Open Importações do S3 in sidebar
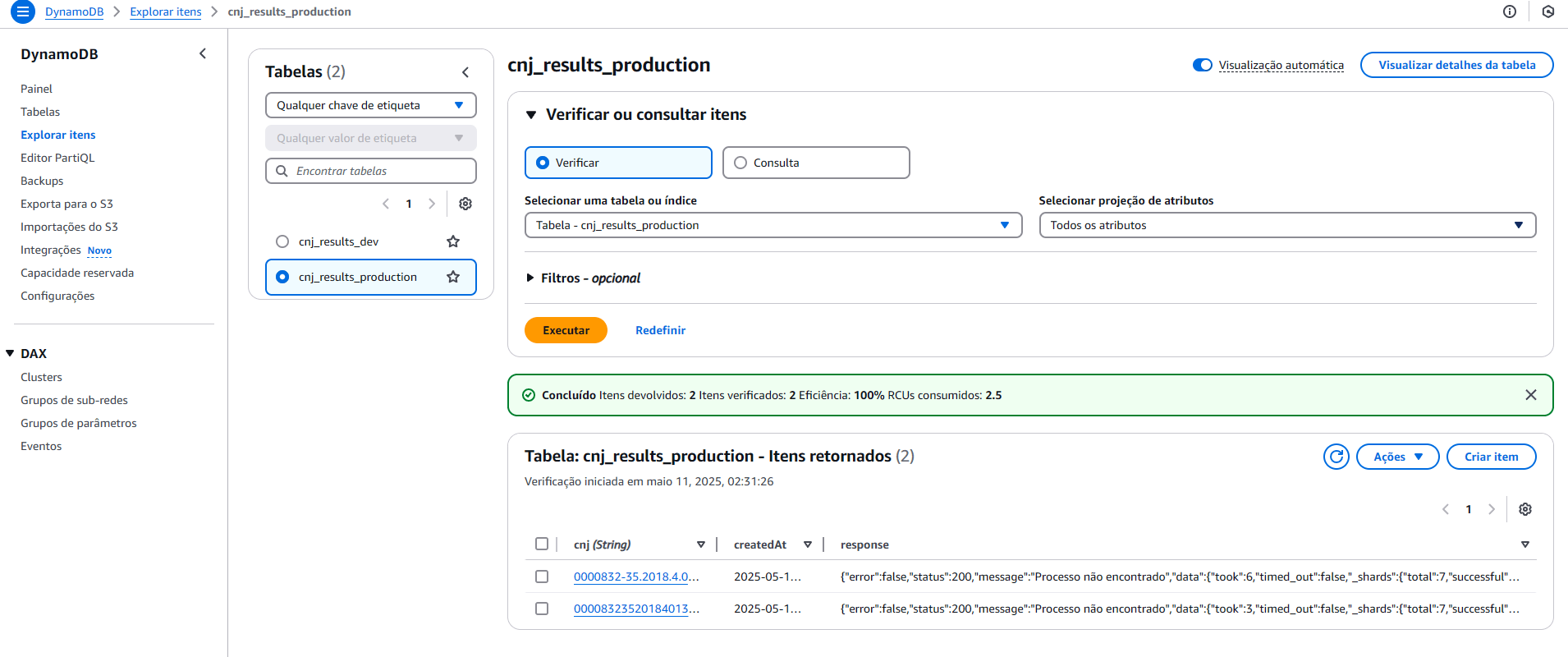The width and height of the screenshot is (1568, 657). (69, 227)
